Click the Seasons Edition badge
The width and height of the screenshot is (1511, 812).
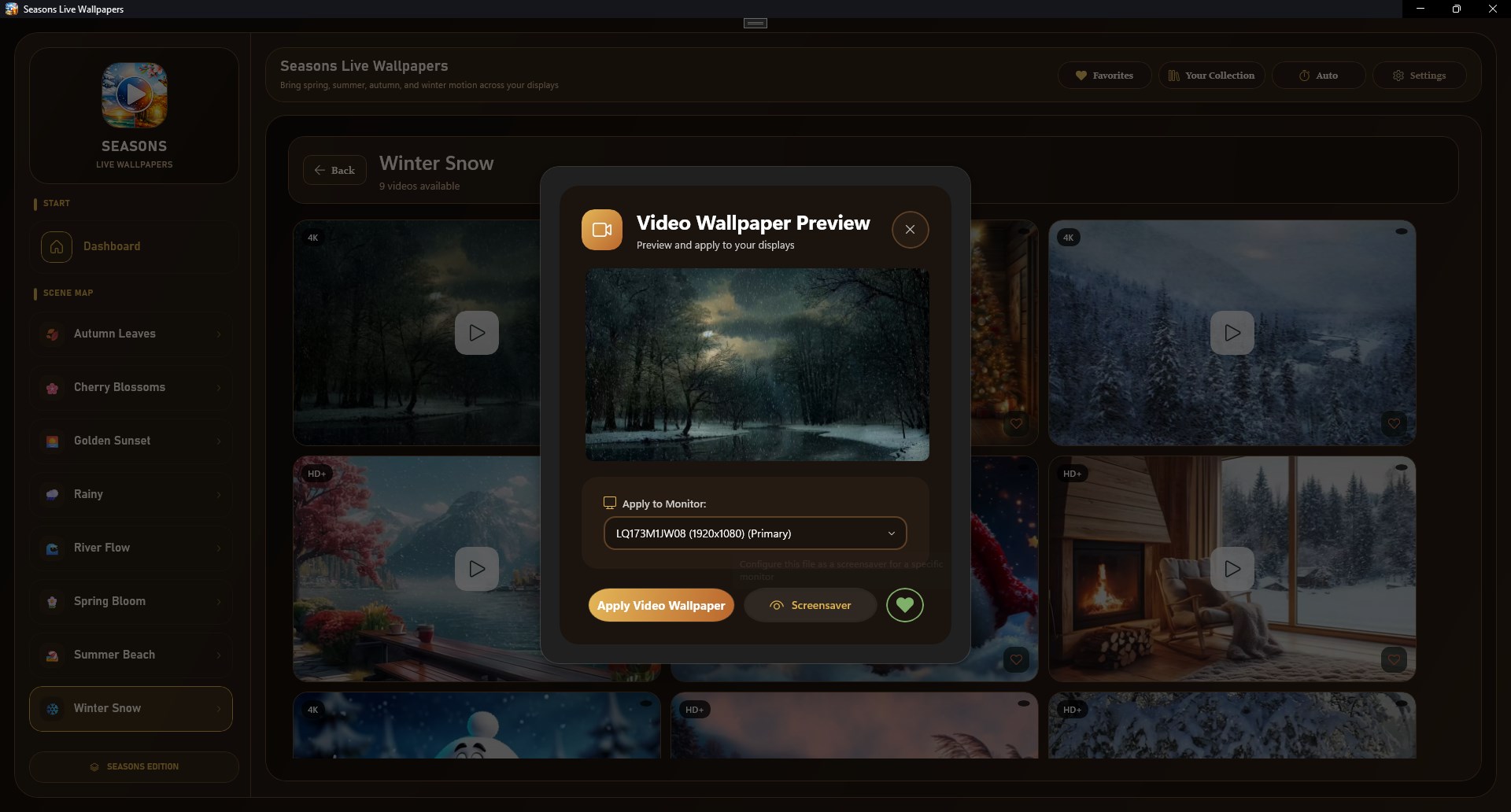coord(134,767)
